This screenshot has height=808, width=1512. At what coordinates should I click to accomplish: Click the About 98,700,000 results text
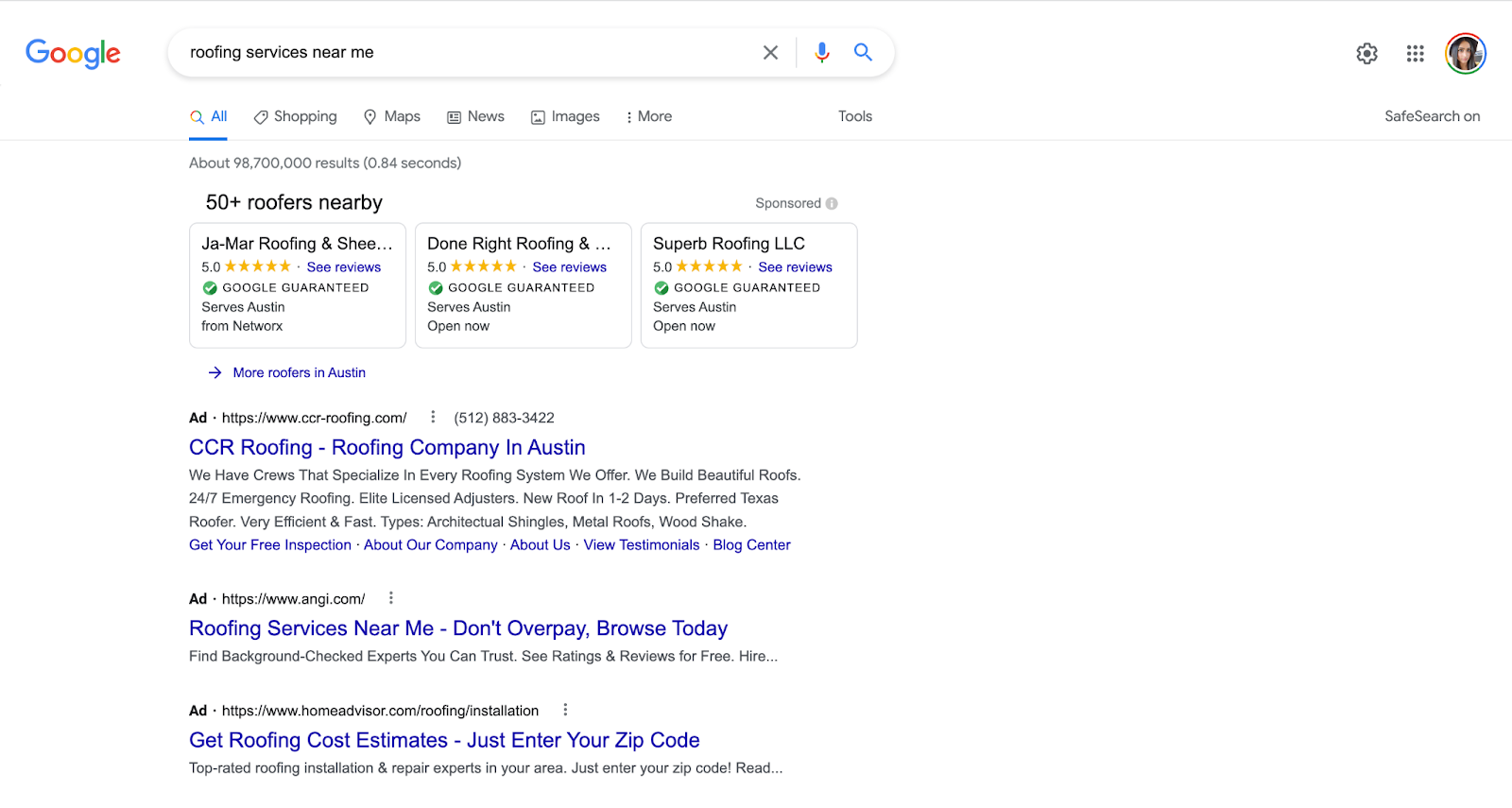325,163
